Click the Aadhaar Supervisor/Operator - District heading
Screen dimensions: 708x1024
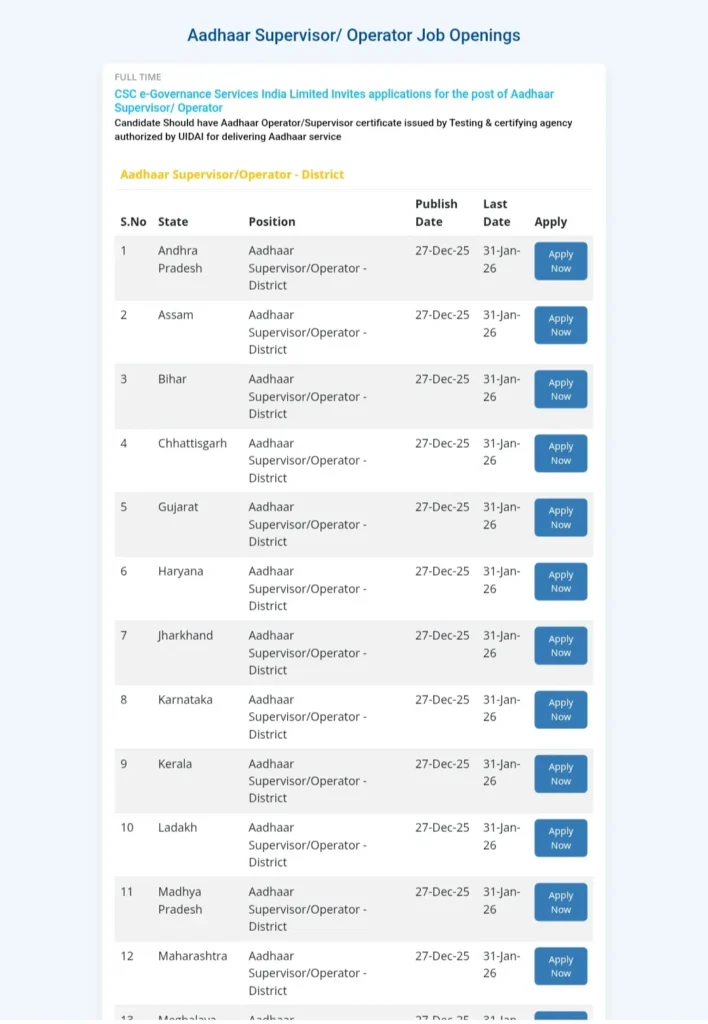(232, 174)
